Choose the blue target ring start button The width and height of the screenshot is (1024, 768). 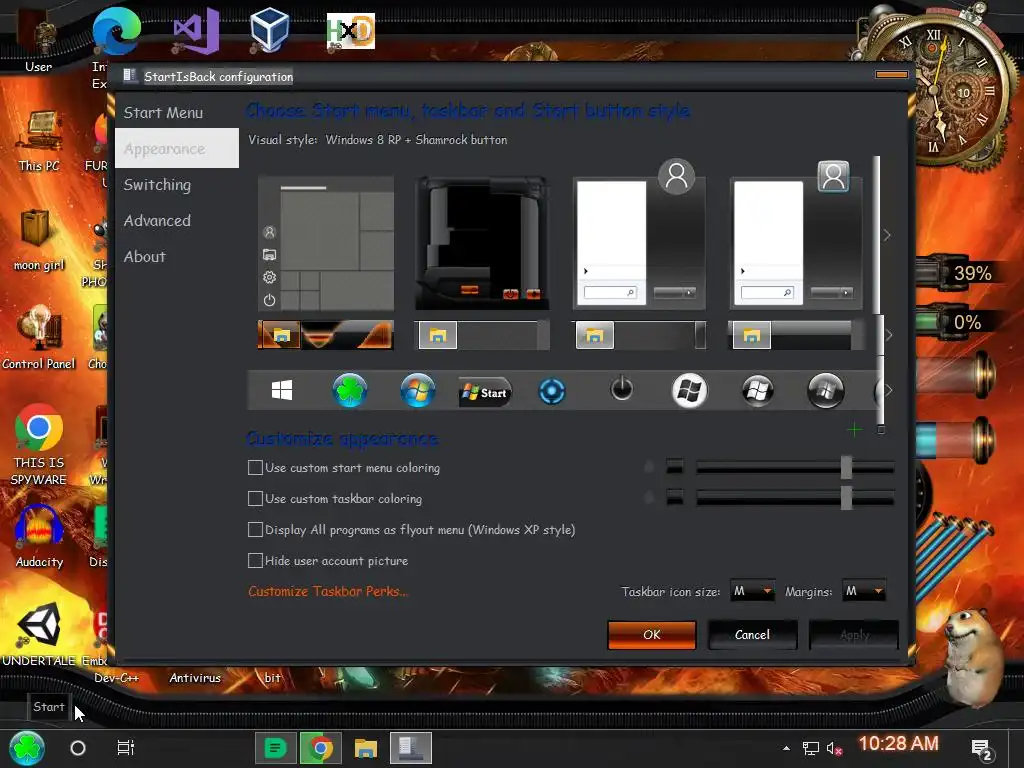552,392
